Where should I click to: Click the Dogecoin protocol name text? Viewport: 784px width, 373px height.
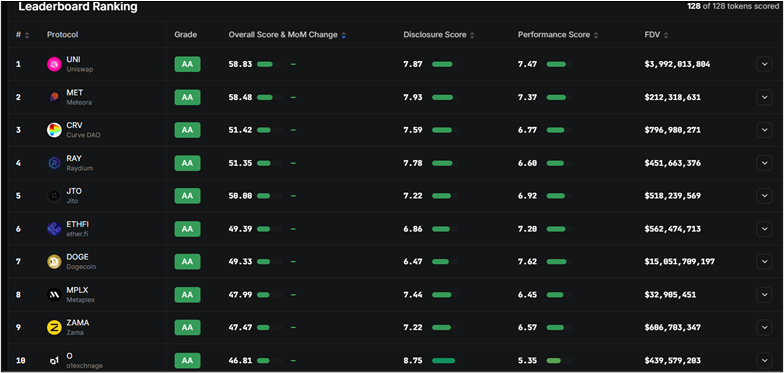click(81, 267)
